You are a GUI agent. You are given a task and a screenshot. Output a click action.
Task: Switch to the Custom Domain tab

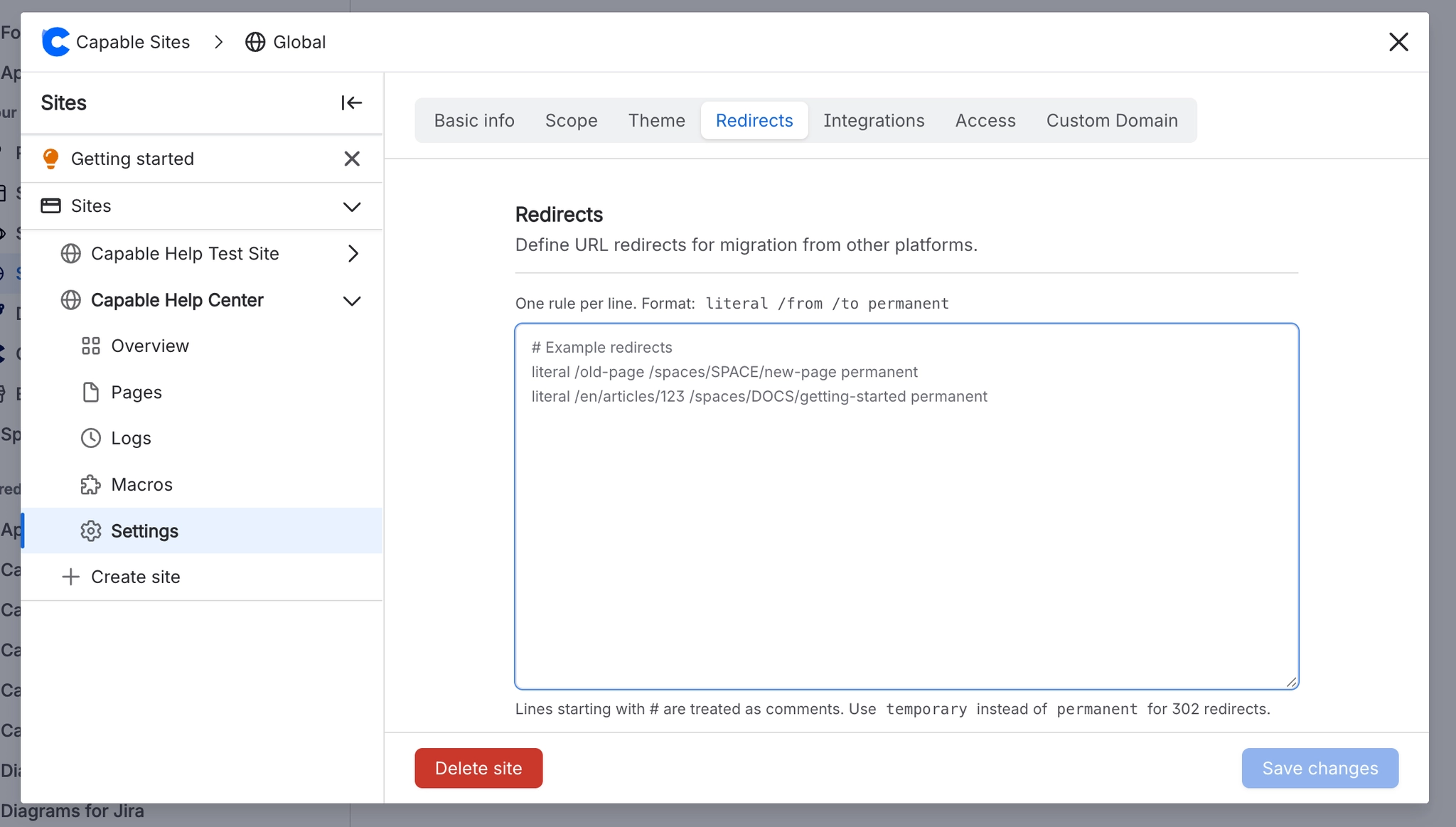(1112, 120)
